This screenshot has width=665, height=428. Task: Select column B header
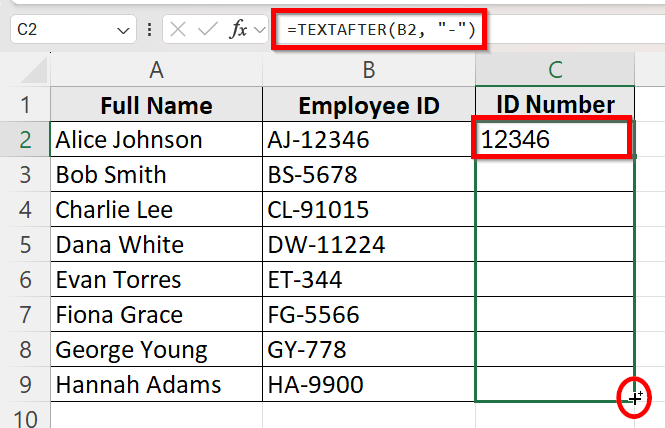369,70
